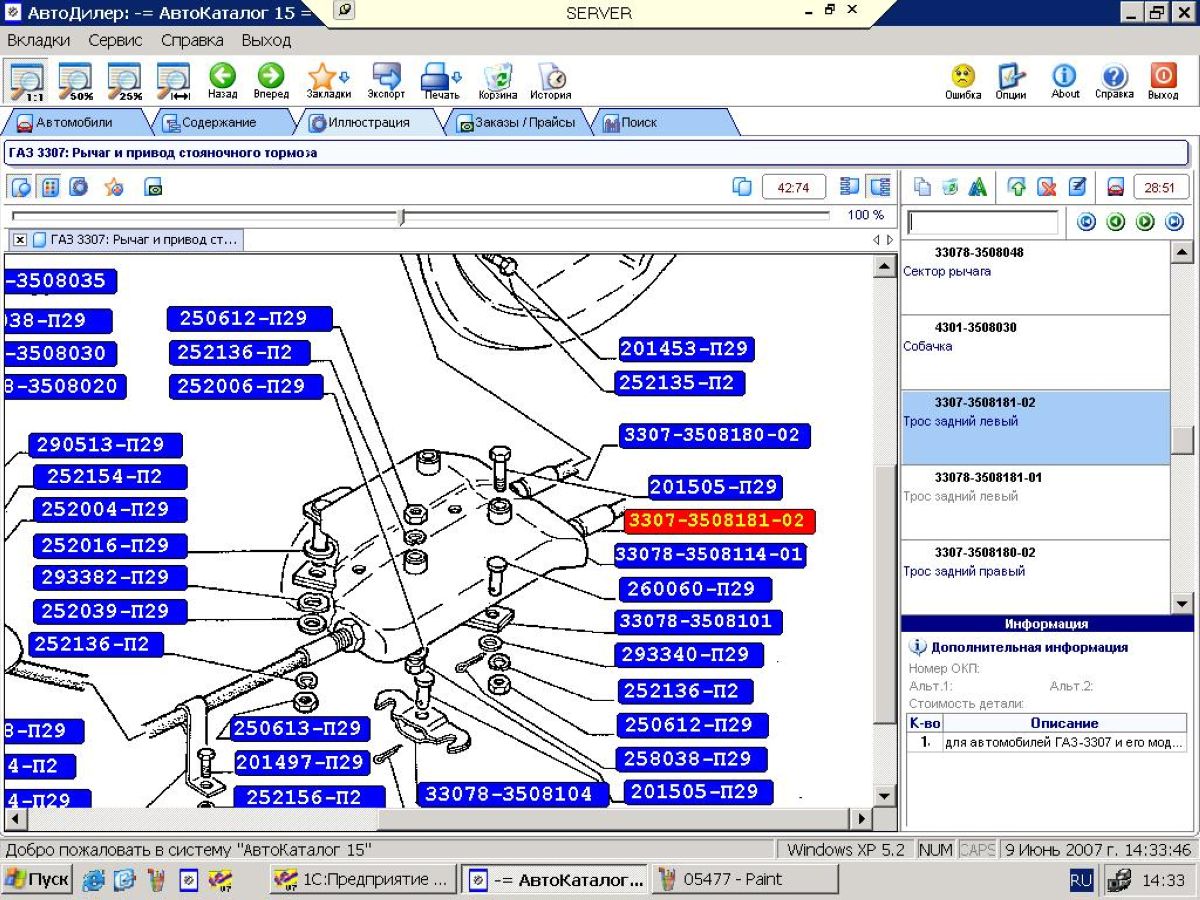Open the Справка help icon
The height and width of the screenshot is (900, 1200).
pos(1114,81)
